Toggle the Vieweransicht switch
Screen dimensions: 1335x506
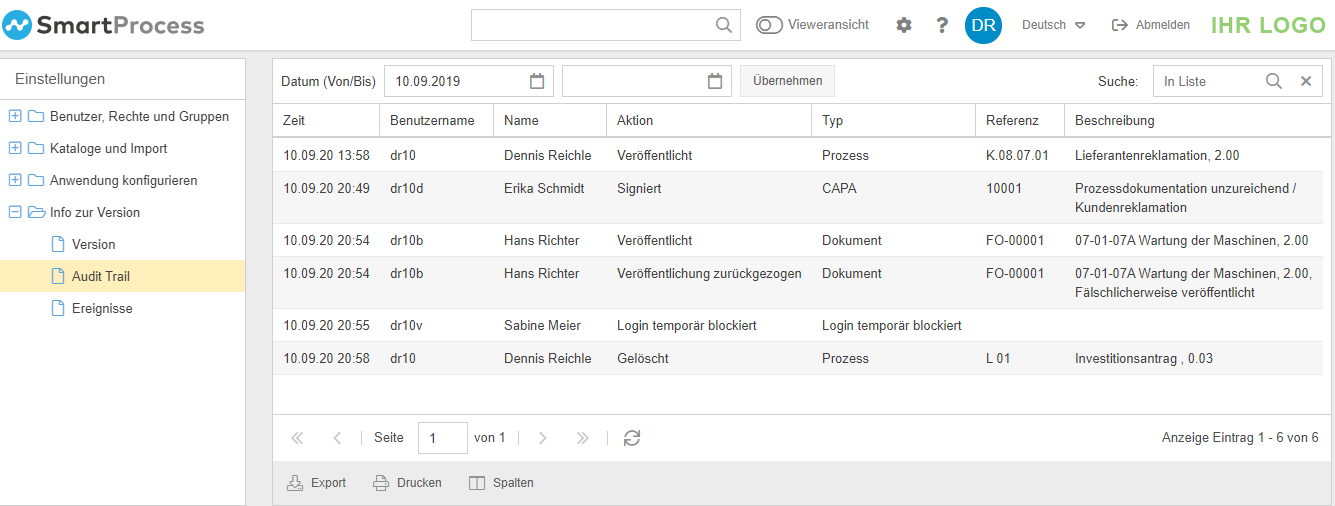pos(769,25)
